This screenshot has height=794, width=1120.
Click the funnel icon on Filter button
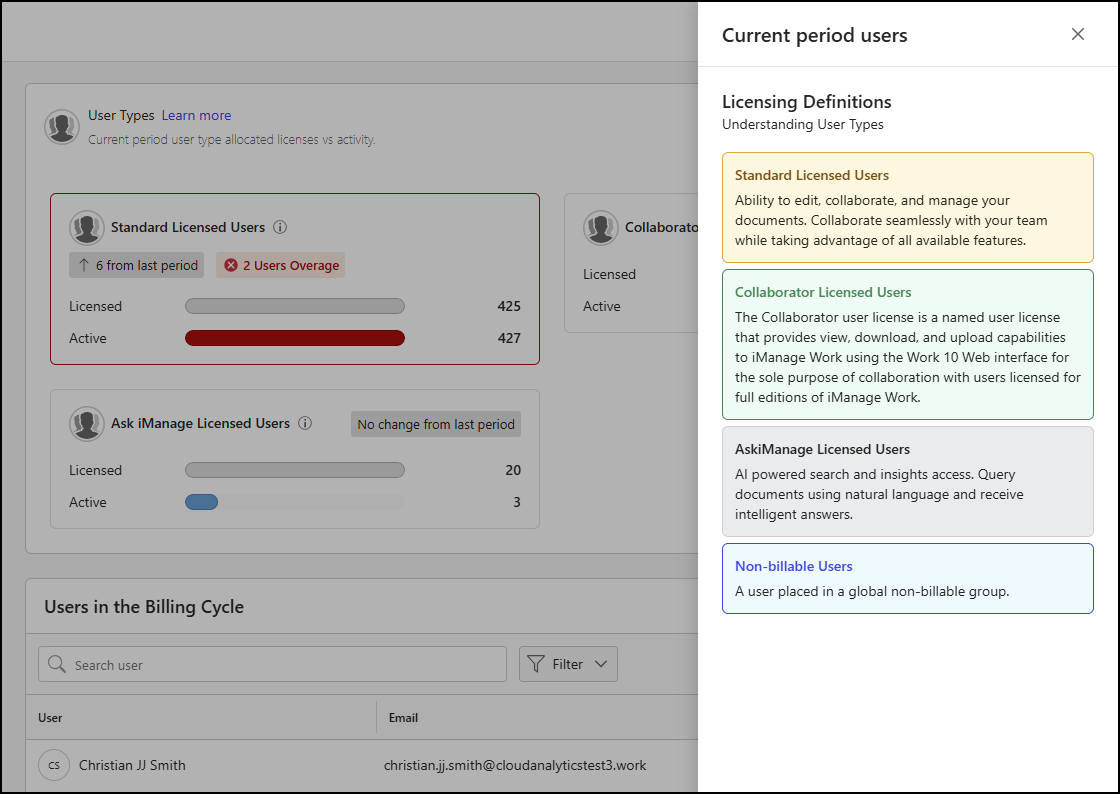point(536,664)
